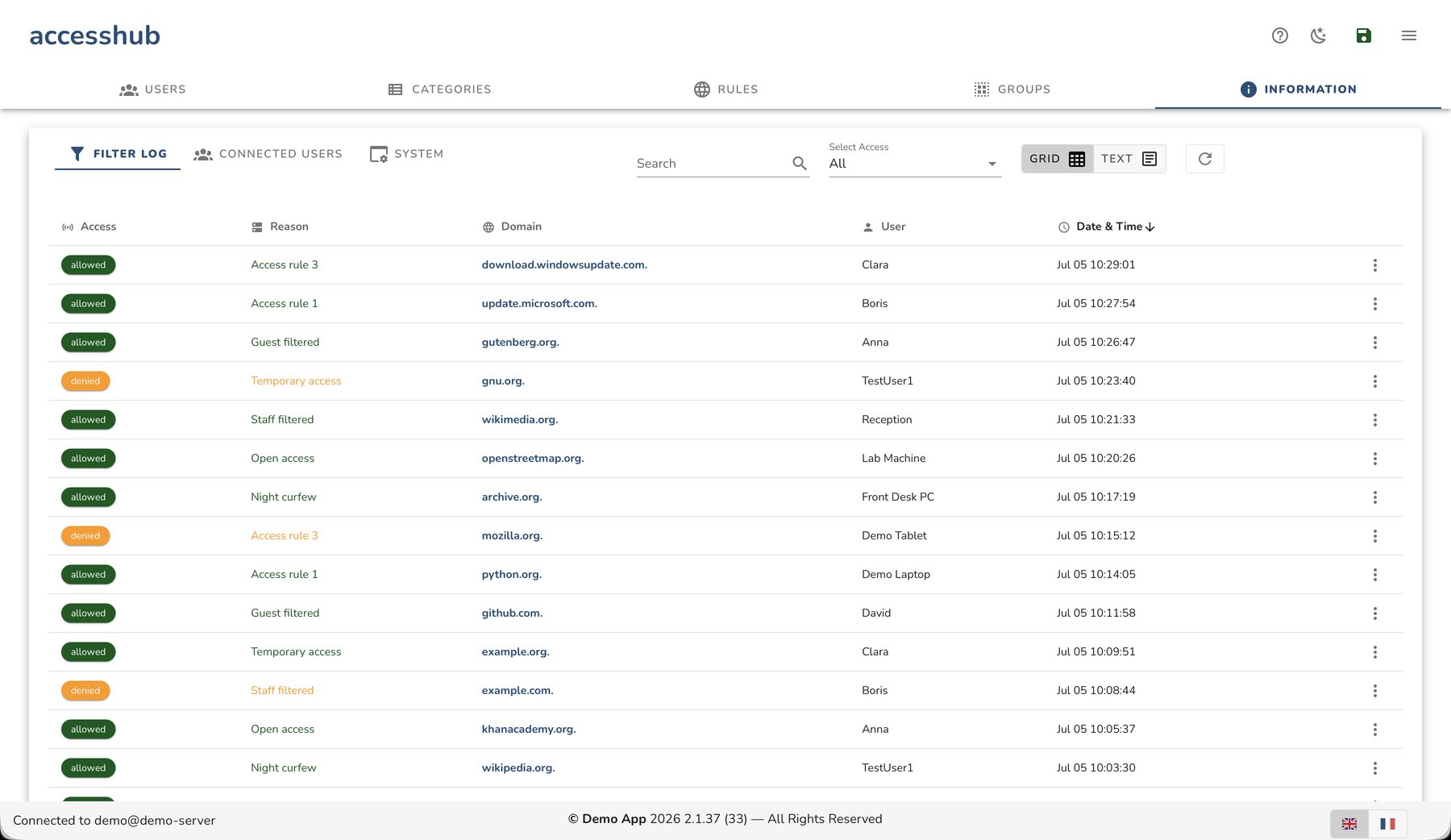1451x840 pixels.
Task: Open row menu for download.windowsupdate.com
Action: 1375,265
